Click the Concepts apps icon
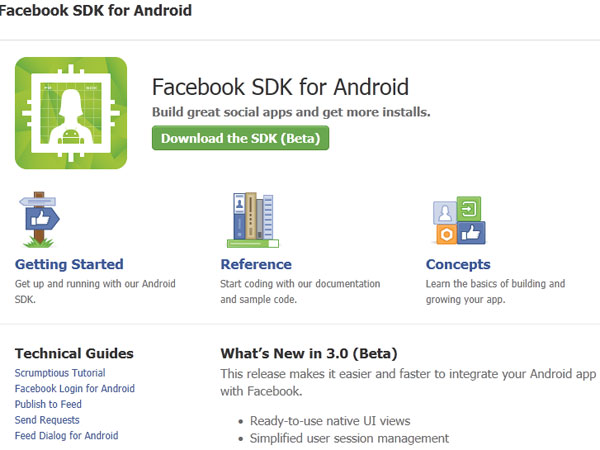Screen dimensions: 600x450 coord(457,221)
